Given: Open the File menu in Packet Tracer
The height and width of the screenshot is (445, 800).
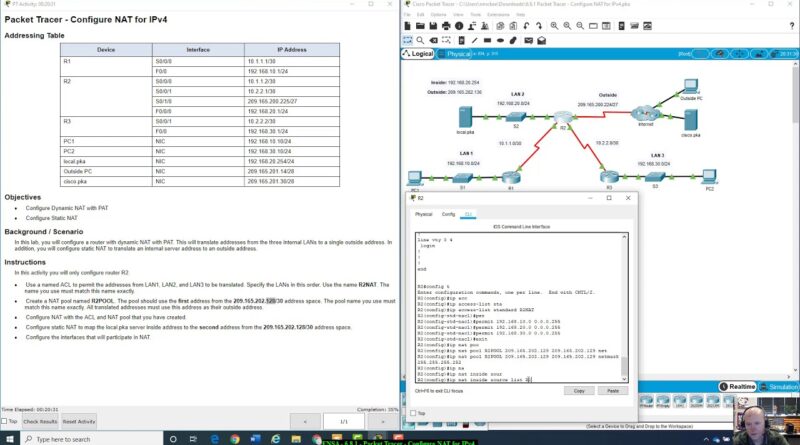Looking at the screenshot, I should [x=407, y=14].
